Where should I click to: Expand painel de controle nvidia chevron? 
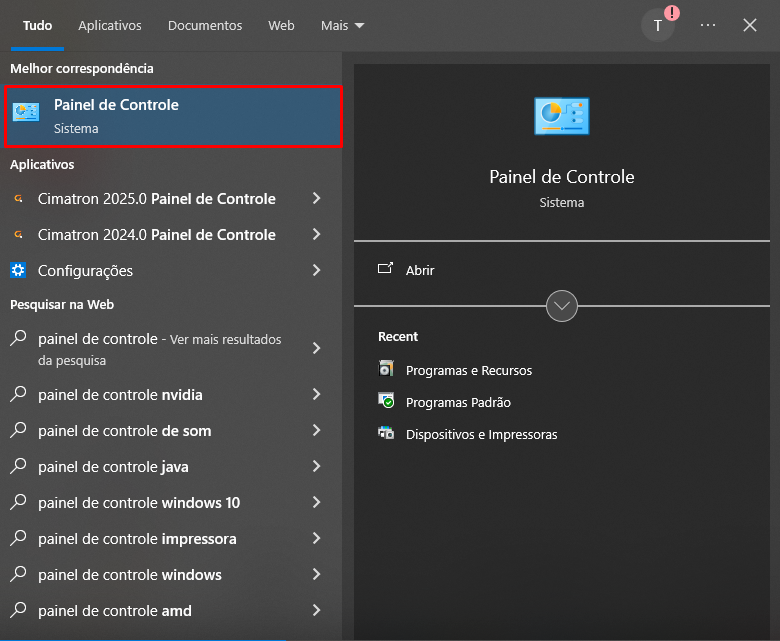click(316, 394)
